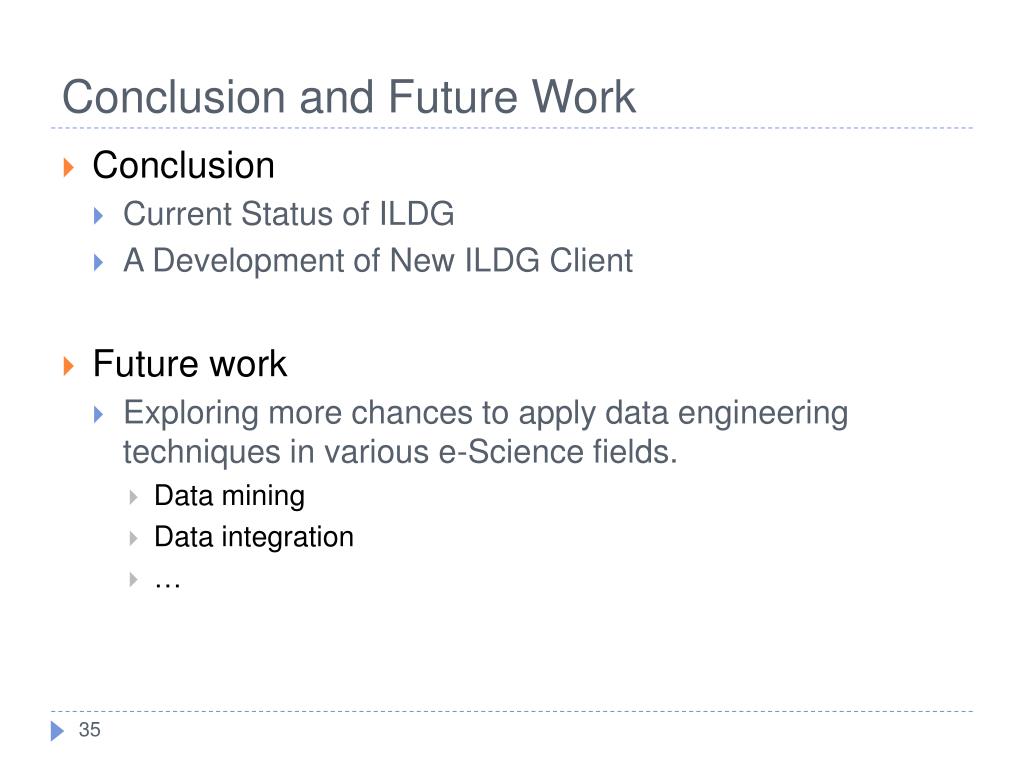This screenshot has height=768, width=1024.
Task: Select A Development of New ILDG Client text
Action: tap(378, 261)
